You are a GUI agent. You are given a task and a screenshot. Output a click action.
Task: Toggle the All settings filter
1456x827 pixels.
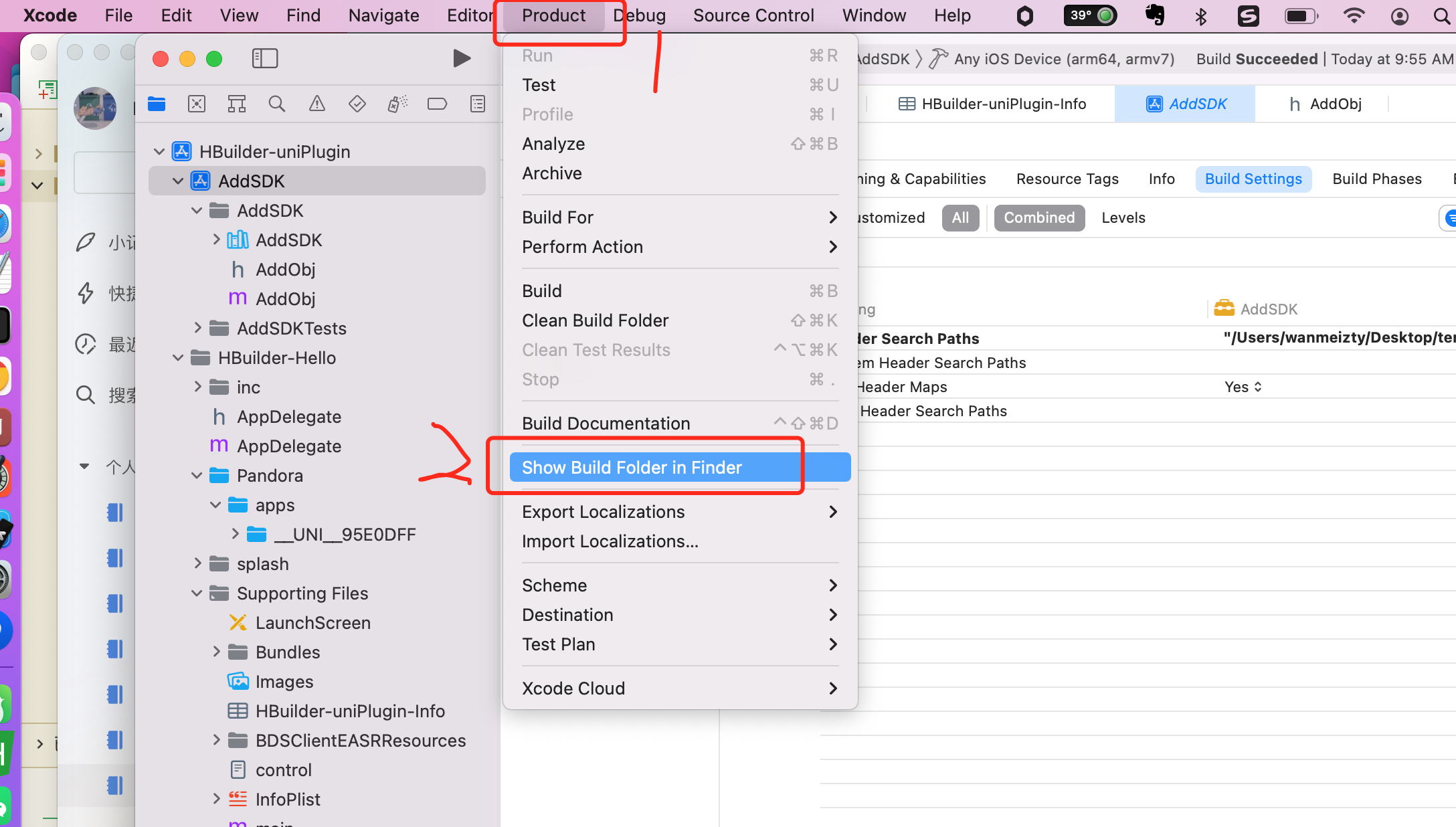pyautogui.click(x=960, y=217)
